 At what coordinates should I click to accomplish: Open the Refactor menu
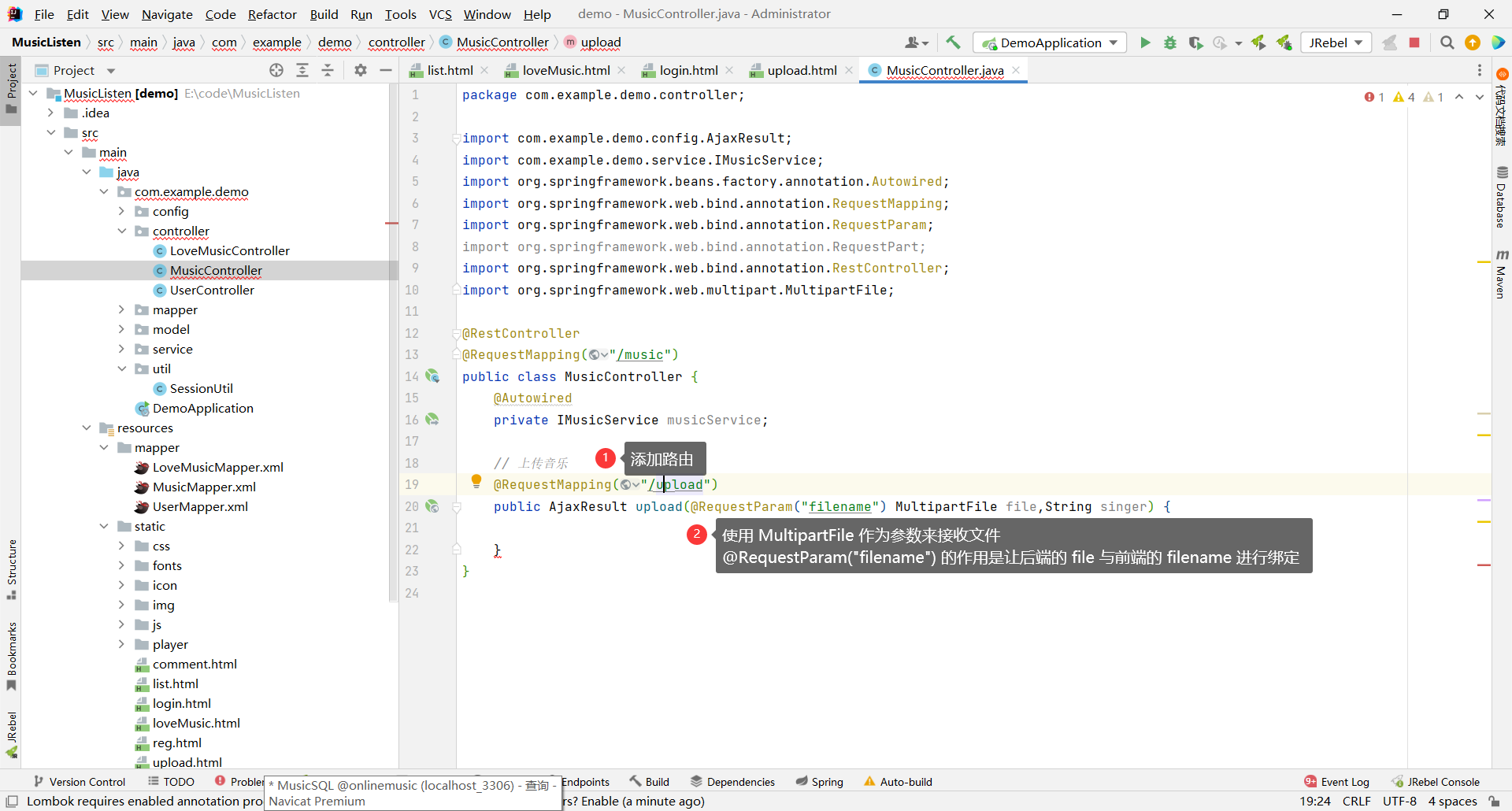272,14
